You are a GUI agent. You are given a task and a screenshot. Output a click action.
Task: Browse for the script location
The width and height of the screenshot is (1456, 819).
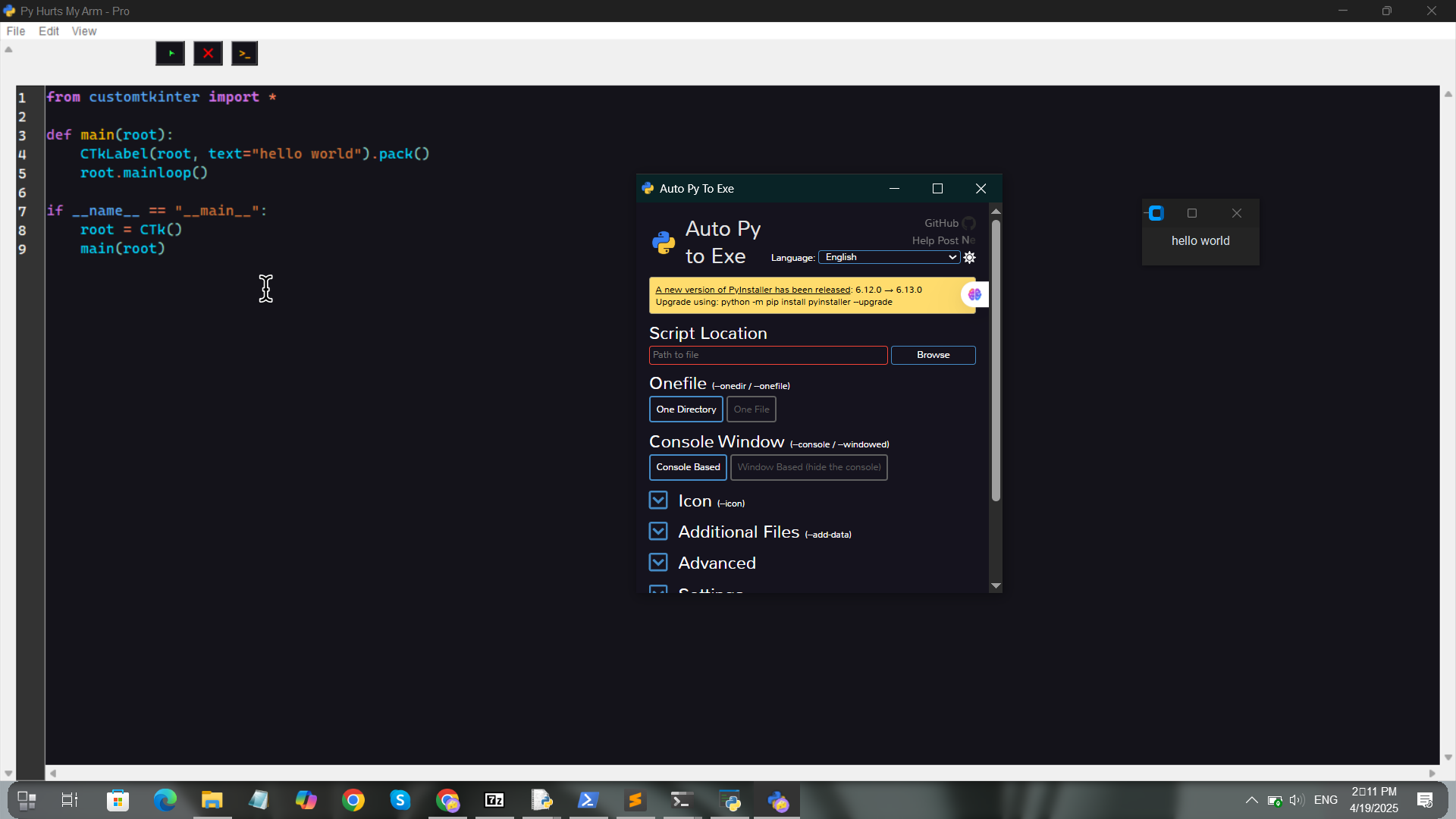[933, 355]
